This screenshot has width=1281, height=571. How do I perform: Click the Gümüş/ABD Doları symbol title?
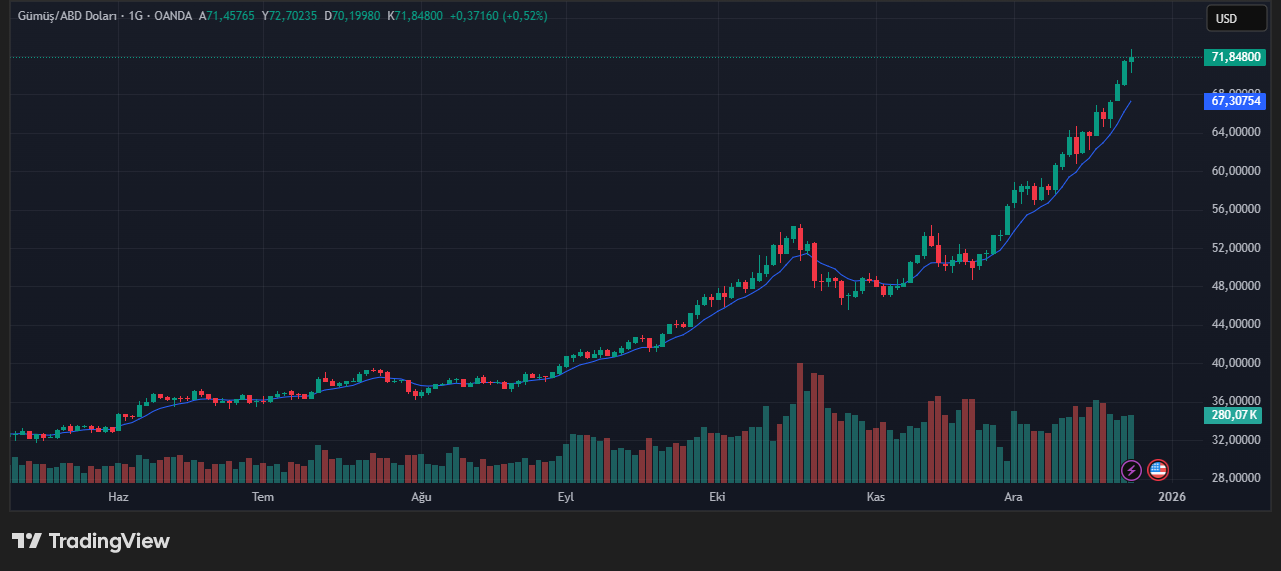[x=64, y=16]
